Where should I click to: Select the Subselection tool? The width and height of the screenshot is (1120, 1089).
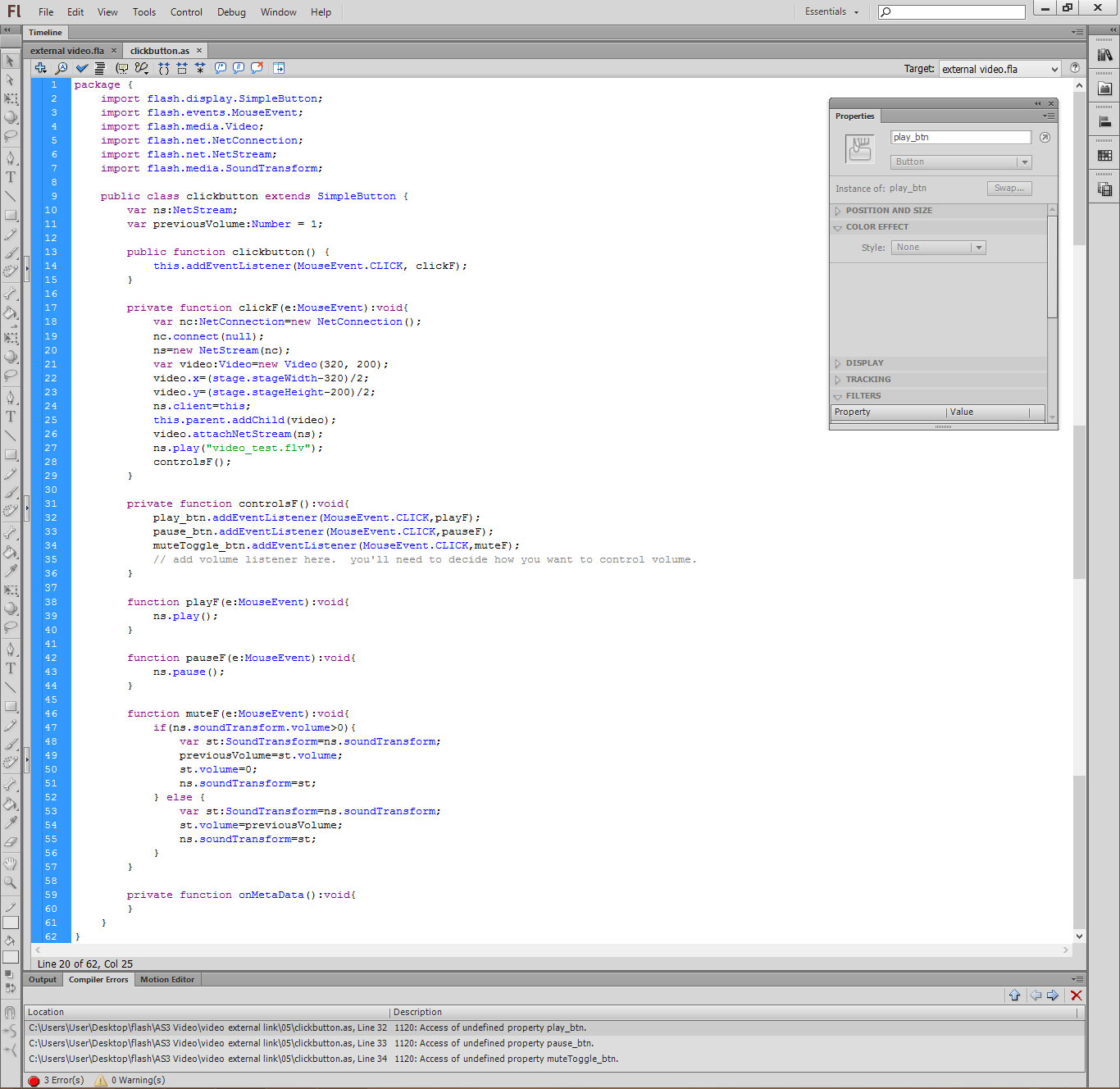(x=11, y=80)
